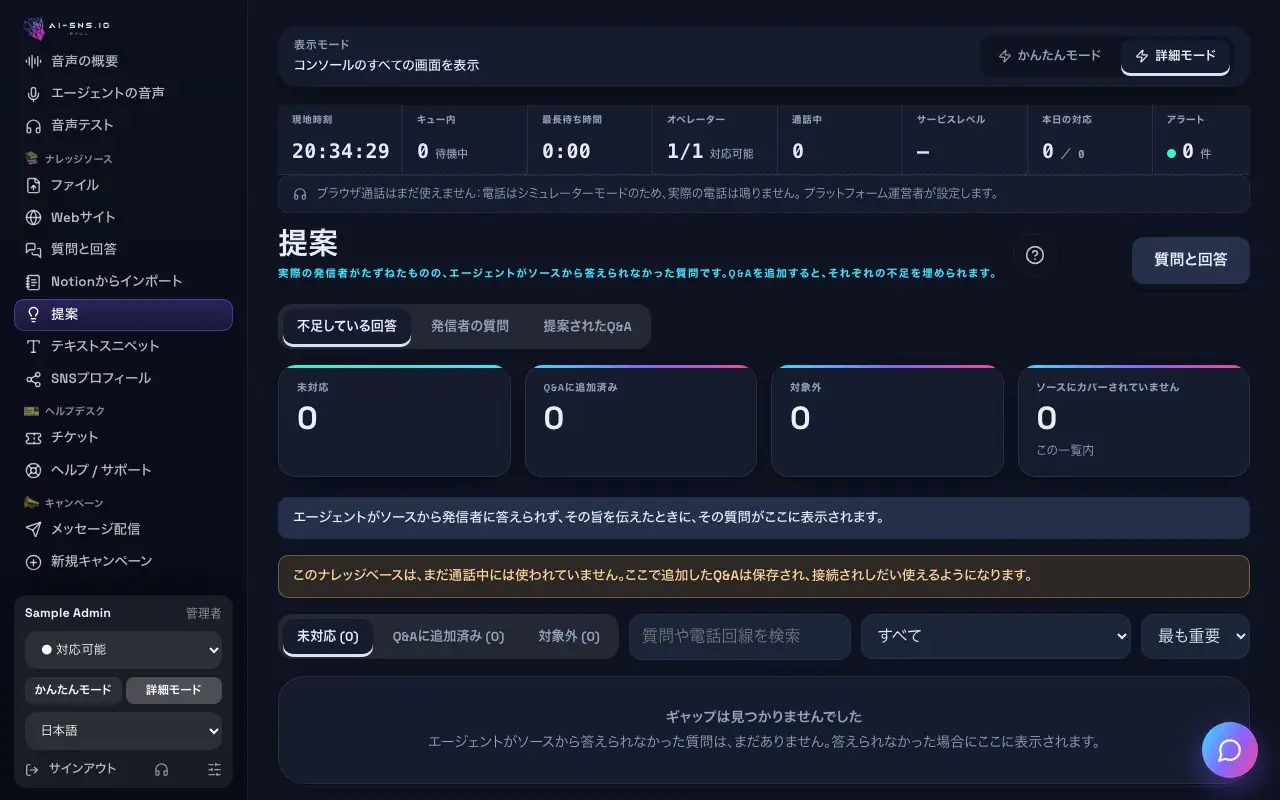Open チケット under ヘルプデスク
Image resolution: width=1280 pixels, height=800 pixels.
[123, 437]
